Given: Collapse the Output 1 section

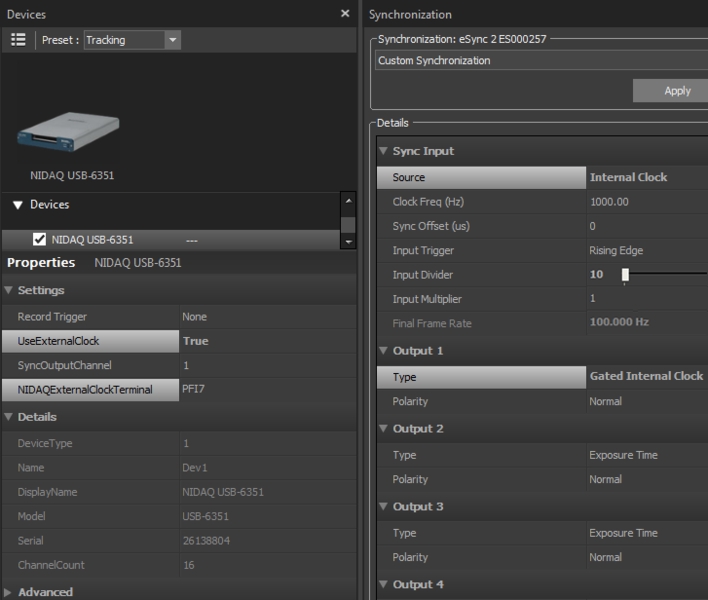Looking at the screenshot, I should (x=383, y=351).
